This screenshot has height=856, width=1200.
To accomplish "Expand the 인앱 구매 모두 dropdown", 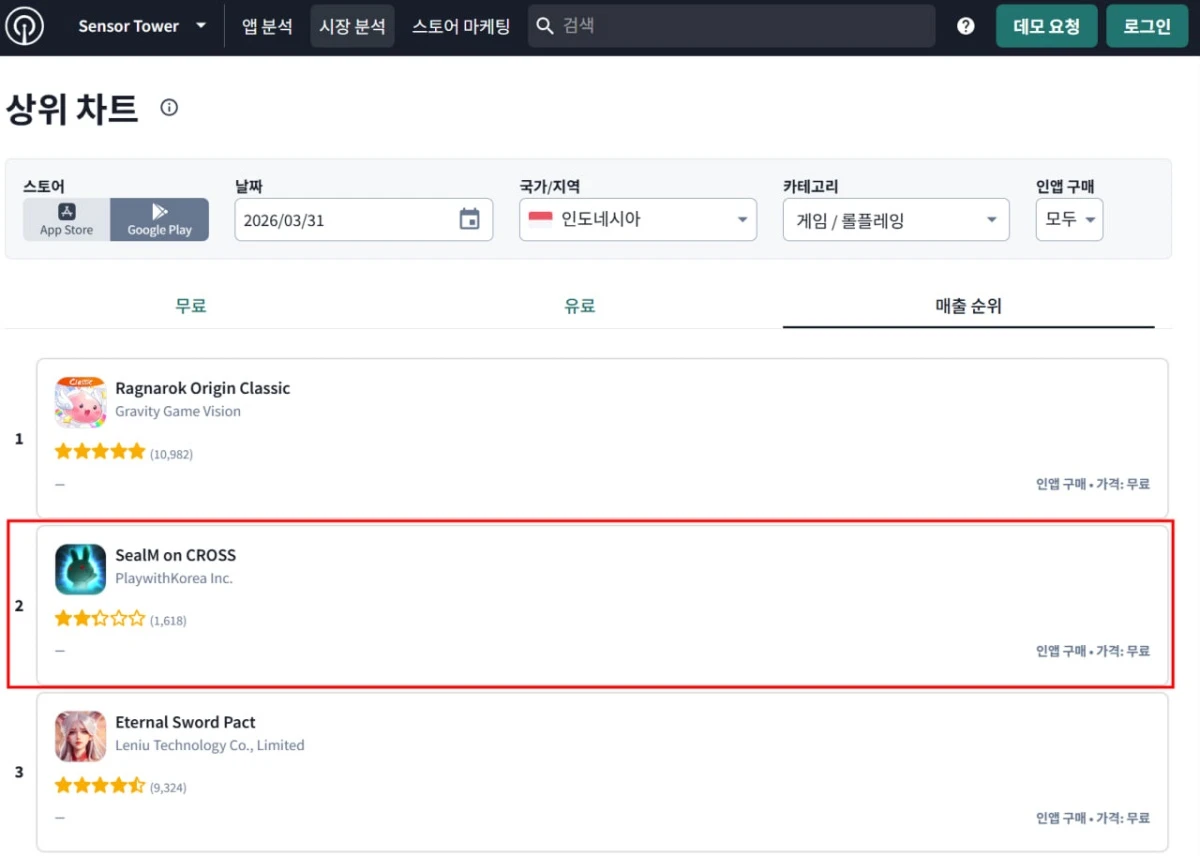I will (x=1069, y=220).
